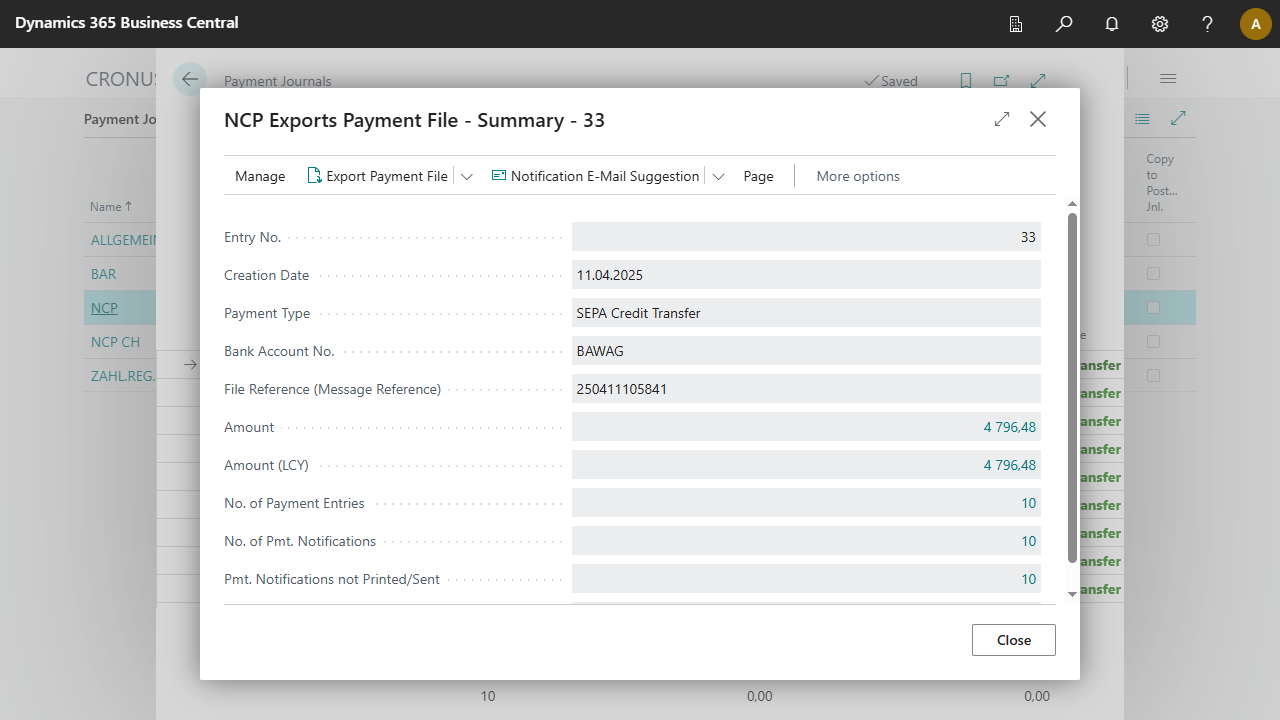Click the Amount (LCY) value 4 796,48
The width and height of the screenshot is (1280, 720).
click(x=1010, y=465)
